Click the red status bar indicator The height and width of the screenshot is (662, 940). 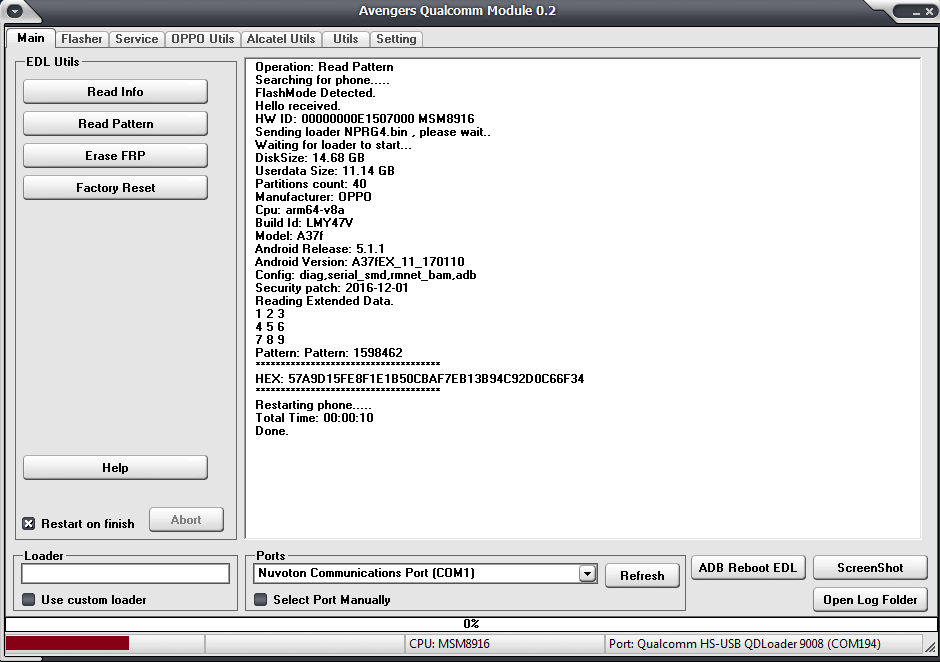click(67, 643)
